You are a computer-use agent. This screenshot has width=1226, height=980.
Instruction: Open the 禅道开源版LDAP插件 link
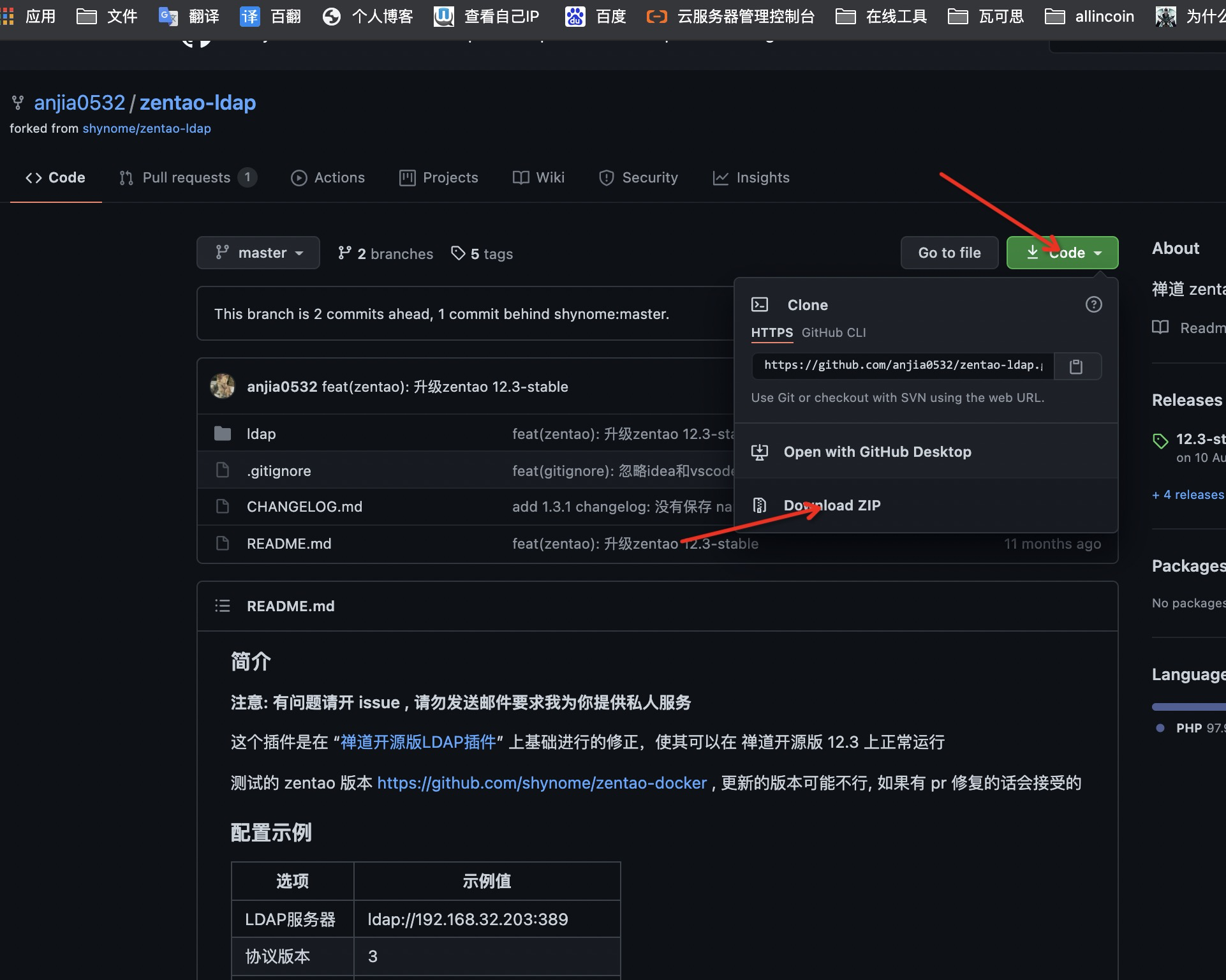(418, 742)
